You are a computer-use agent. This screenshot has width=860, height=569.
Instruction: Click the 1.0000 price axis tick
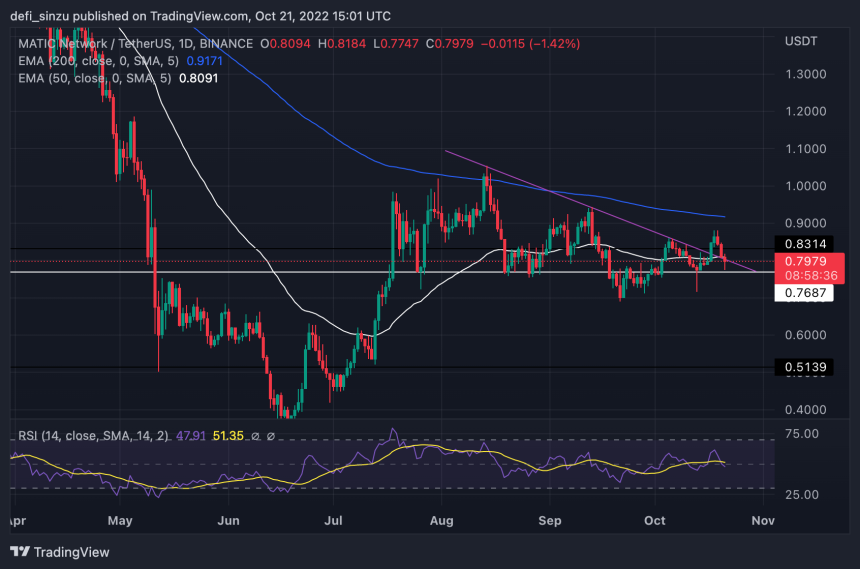click(805, 187)
